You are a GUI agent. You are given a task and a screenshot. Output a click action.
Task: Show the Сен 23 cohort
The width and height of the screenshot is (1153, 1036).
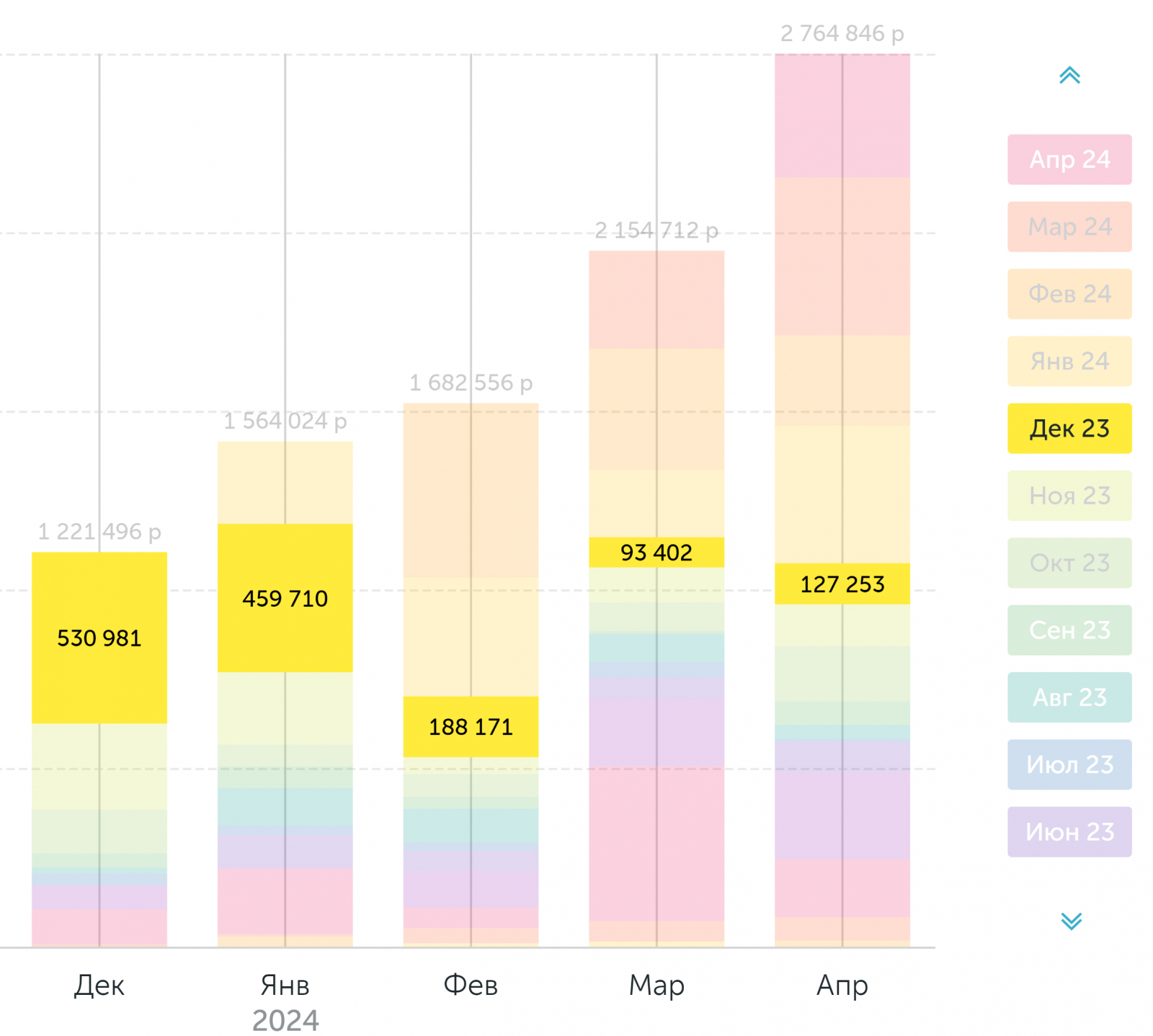tap(1069, 630)
